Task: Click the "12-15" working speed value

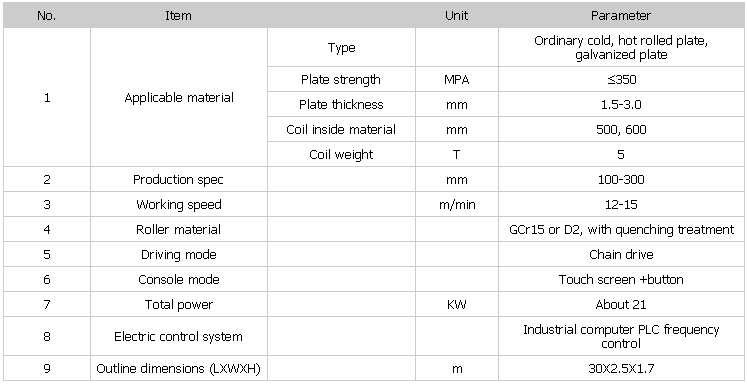Action: point(621,204)
